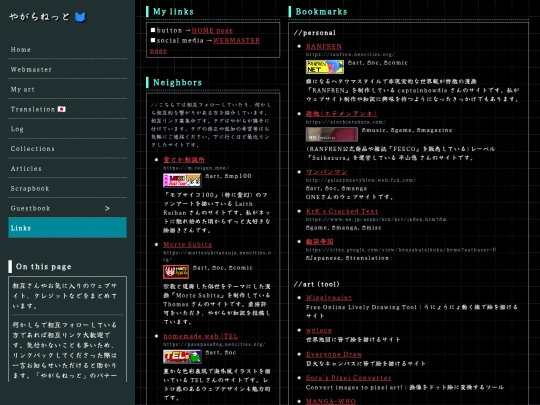Open the link above stochietebura.com URL
The height and width of the screenshot is (405, 540).
[341, 114]
